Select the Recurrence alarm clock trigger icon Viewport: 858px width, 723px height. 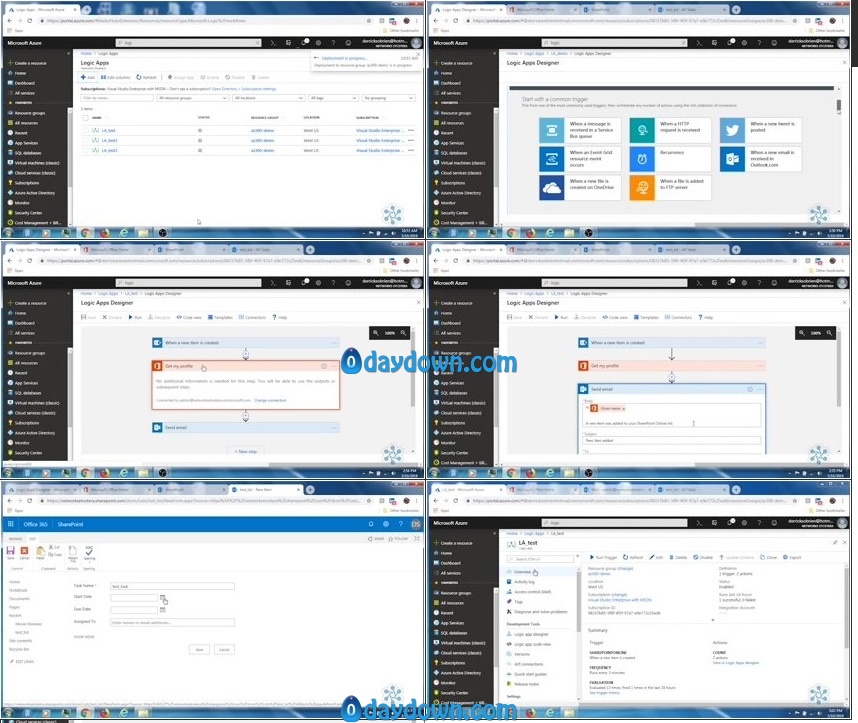point(642,159)
